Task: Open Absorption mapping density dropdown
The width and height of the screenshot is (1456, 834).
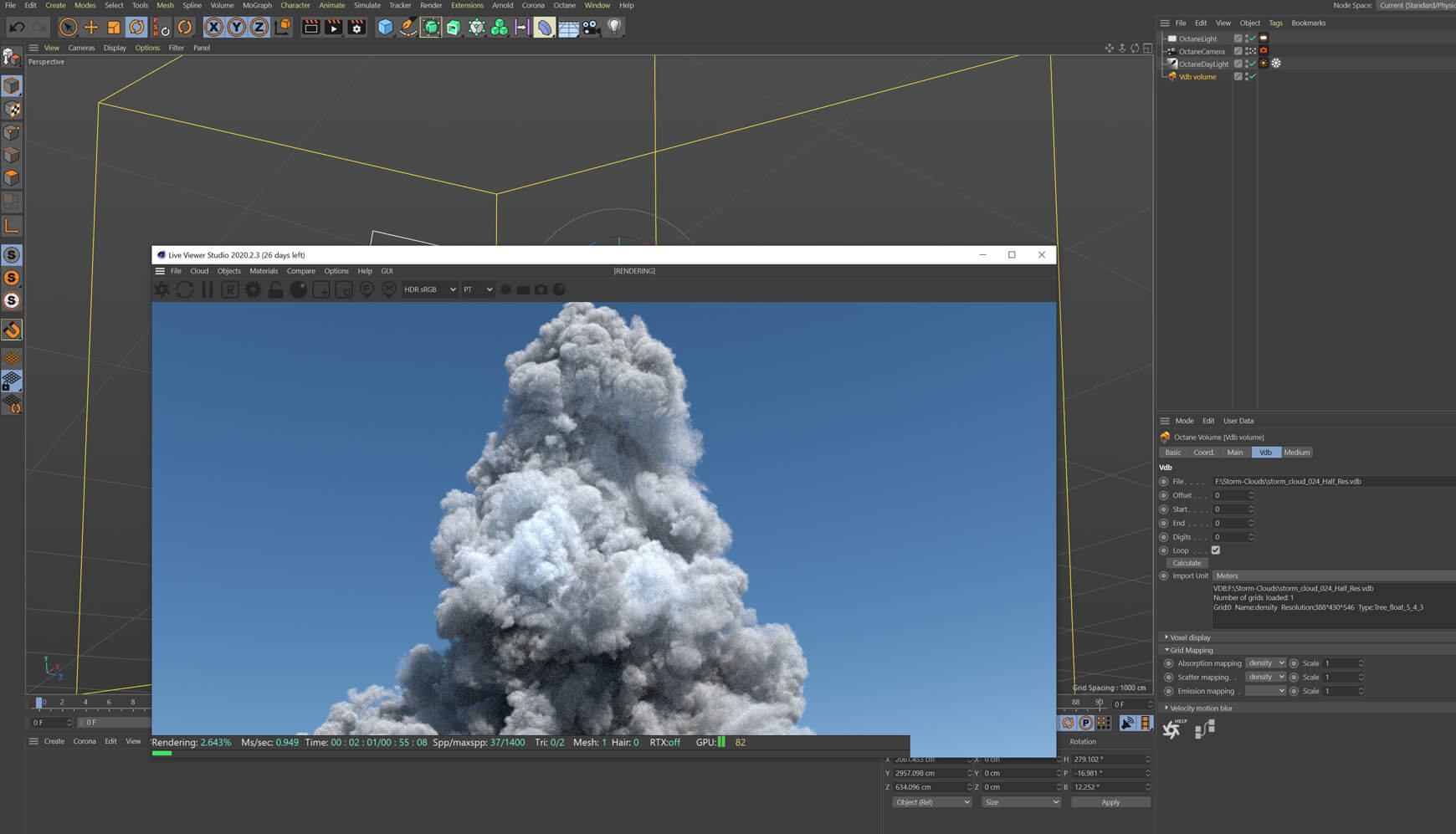Action: click(x=1265, y=663)
